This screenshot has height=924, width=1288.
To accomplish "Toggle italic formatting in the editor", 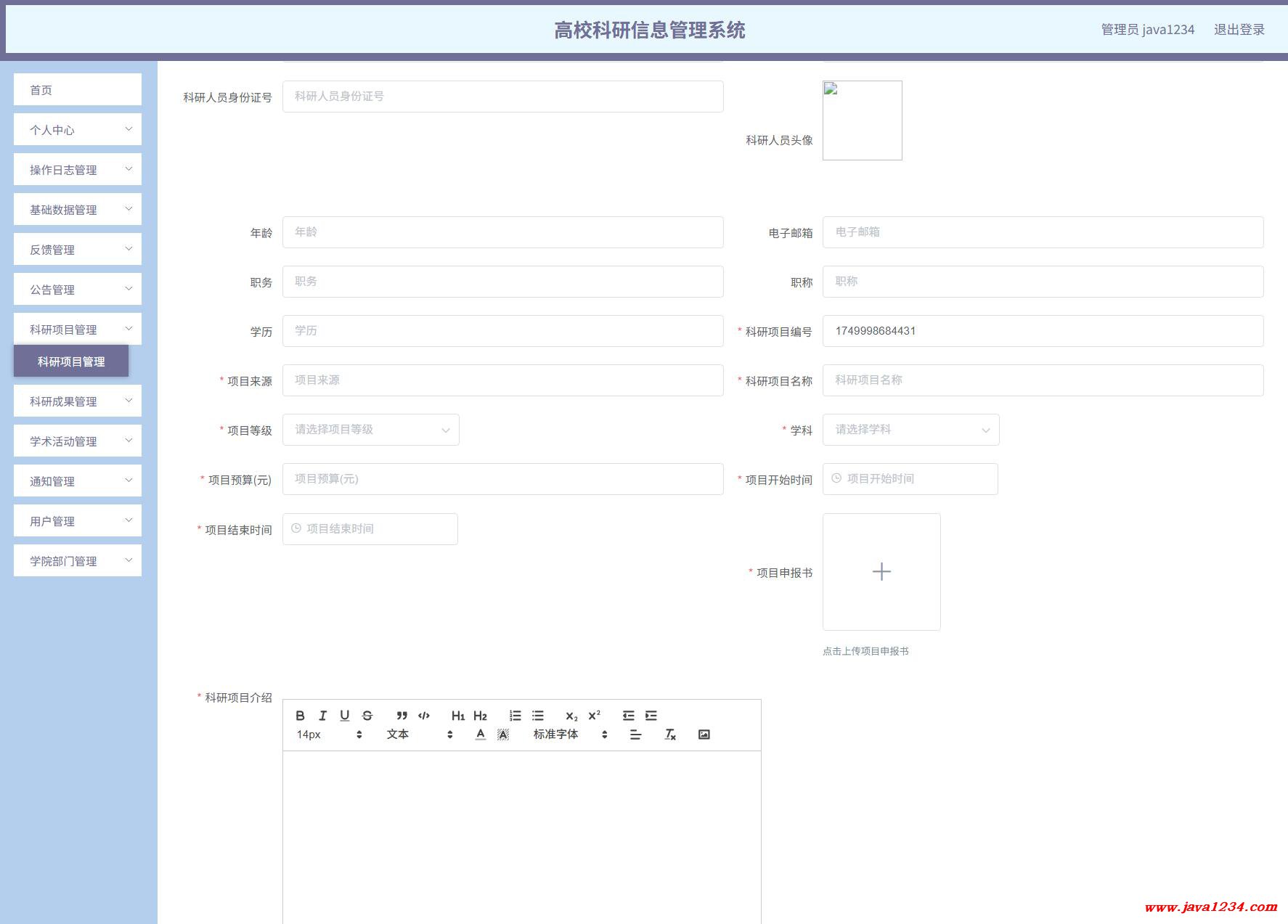I will pos(322,716).
